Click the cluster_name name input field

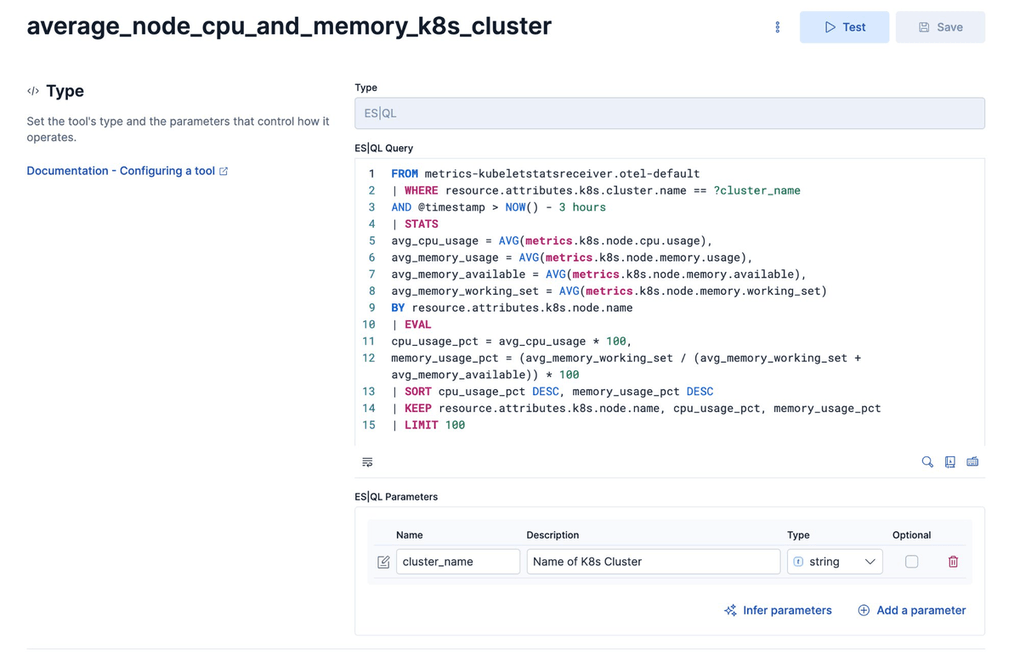(x=457, y=561)
